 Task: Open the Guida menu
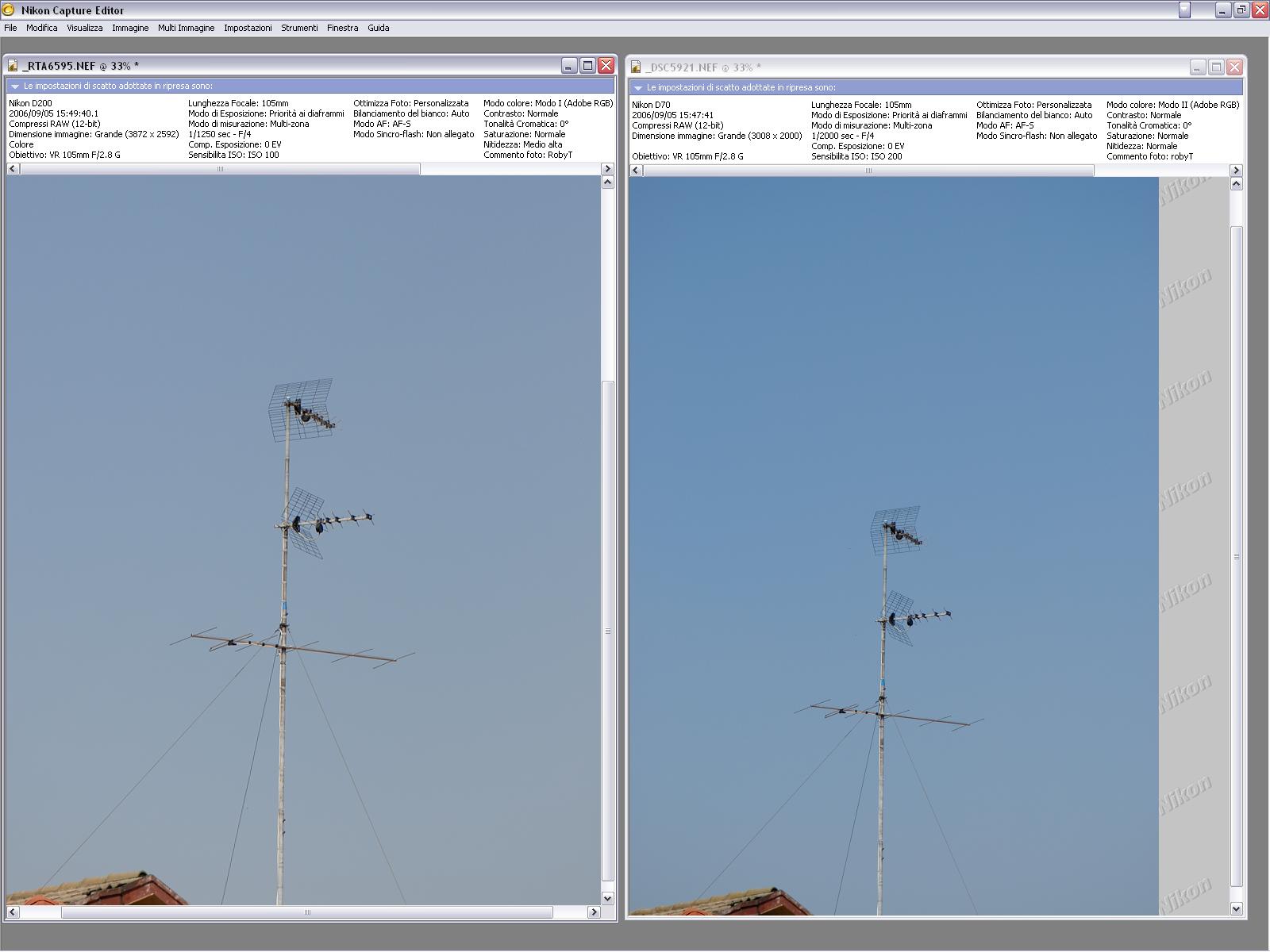click(378, 28)
